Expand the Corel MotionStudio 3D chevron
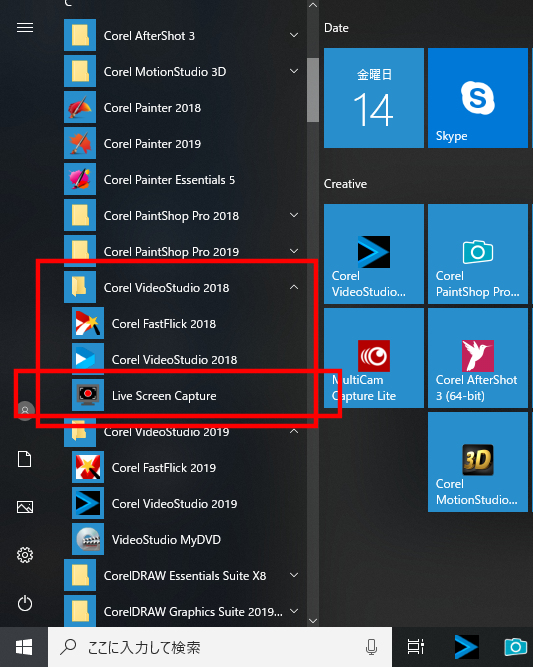 click(294, 71)
